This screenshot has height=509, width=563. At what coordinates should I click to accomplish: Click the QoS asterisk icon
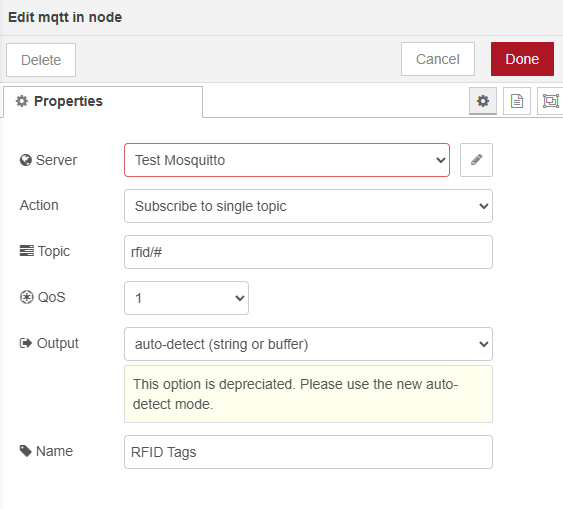27,297
